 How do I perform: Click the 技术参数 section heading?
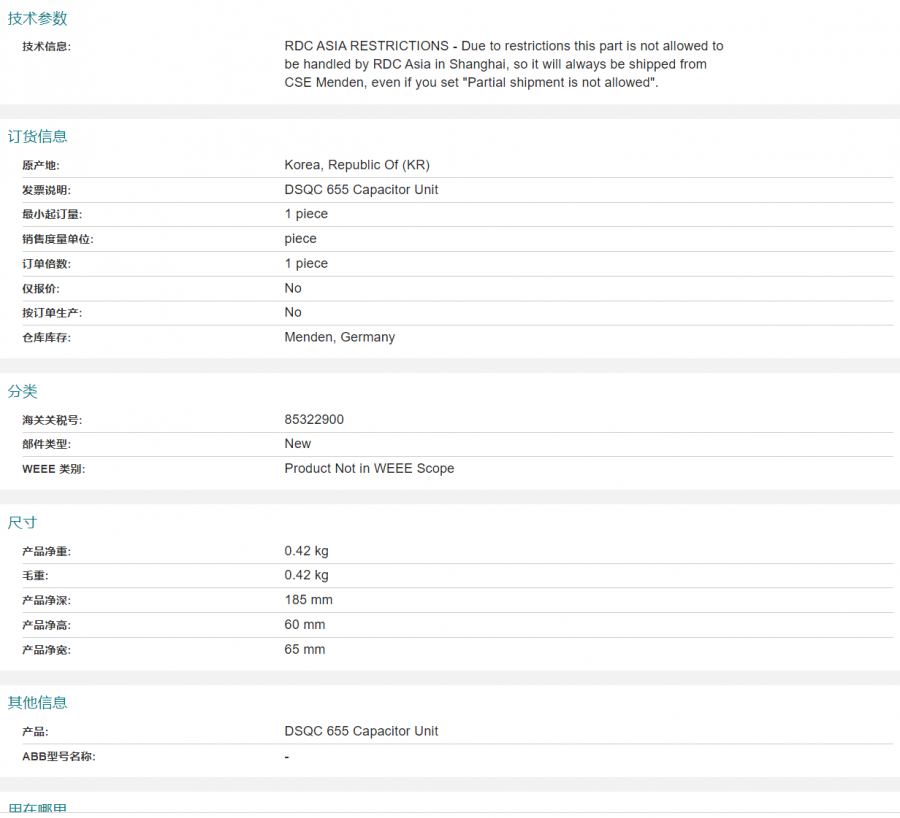tap(37, 18)
